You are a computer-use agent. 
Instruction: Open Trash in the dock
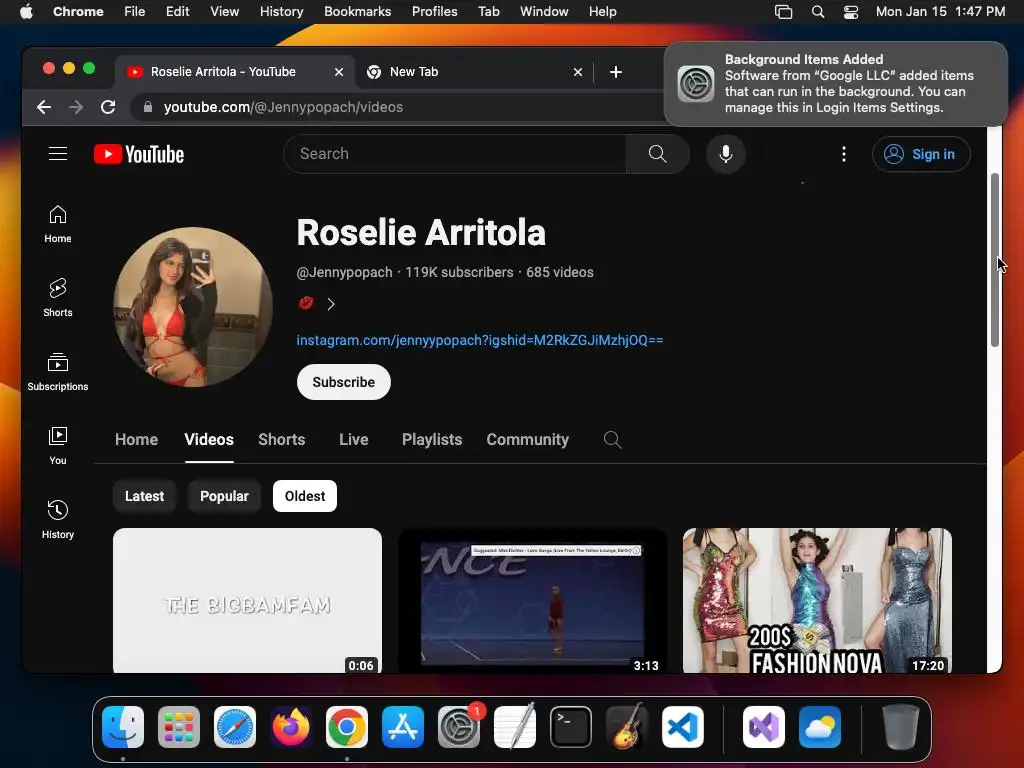[x=901, y=727]
